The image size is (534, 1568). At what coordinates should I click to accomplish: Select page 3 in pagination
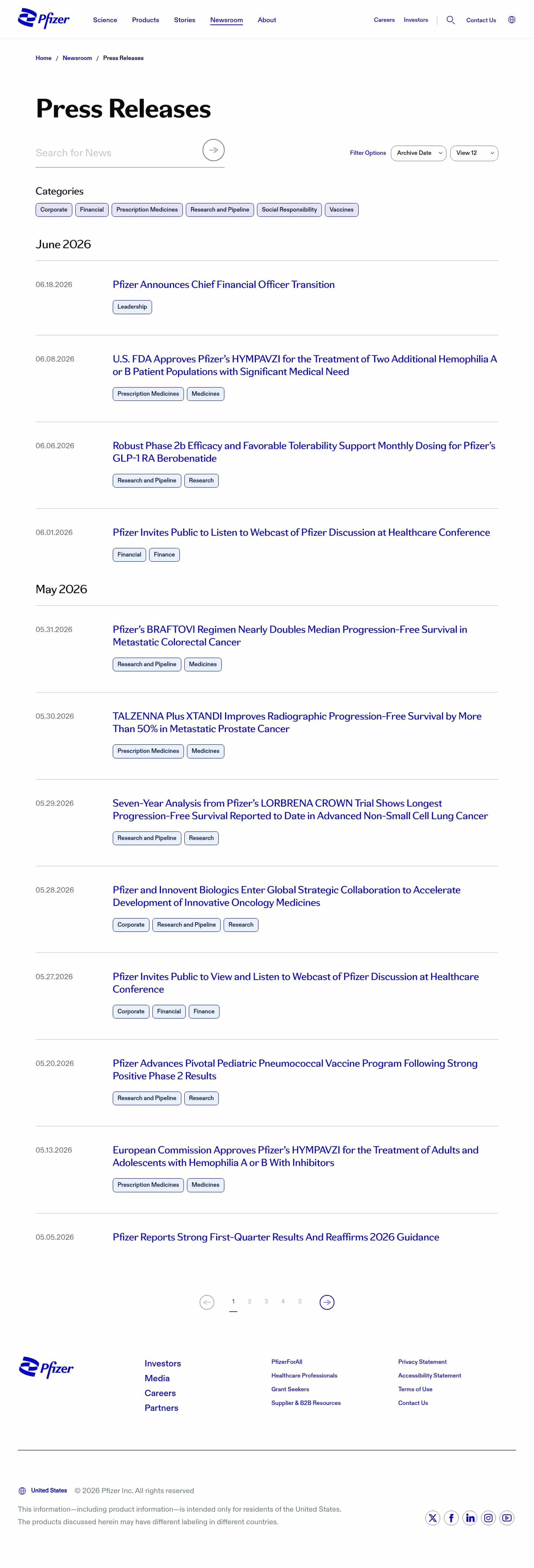pyautogui.click(x=266, y=1301)
